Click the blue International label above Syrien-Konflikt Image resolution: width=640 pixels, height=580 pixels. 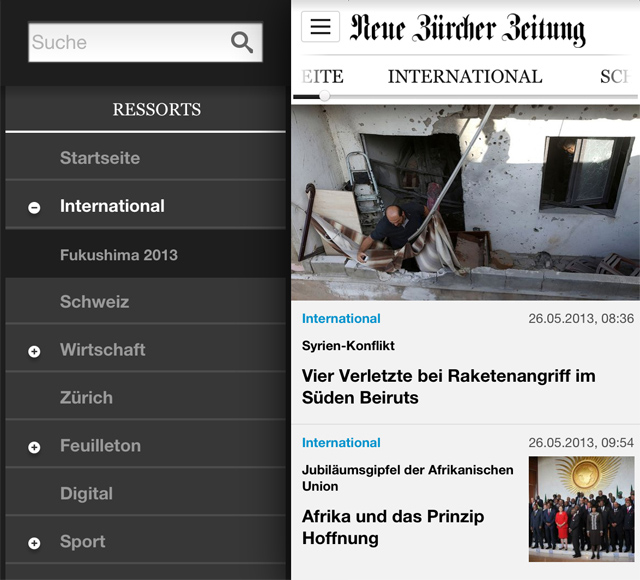[341, 318]
